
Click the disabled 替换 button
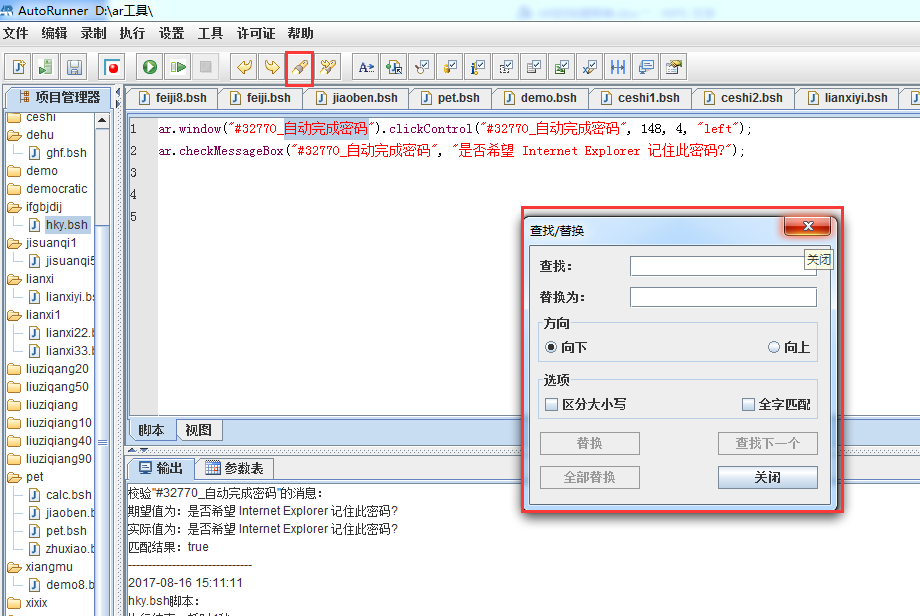point(590,444)
